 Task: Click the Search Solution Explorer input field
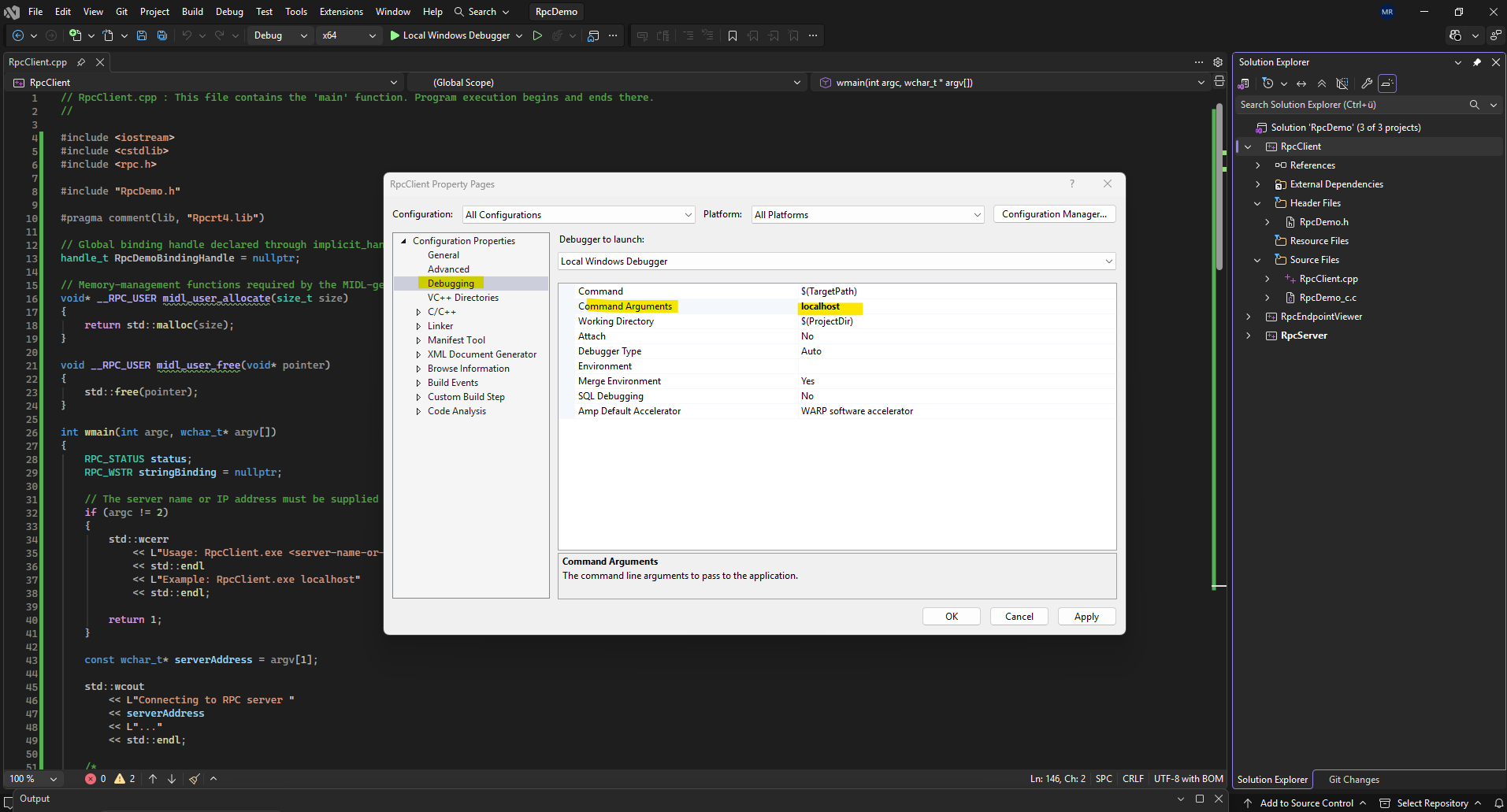(1351, 105)
